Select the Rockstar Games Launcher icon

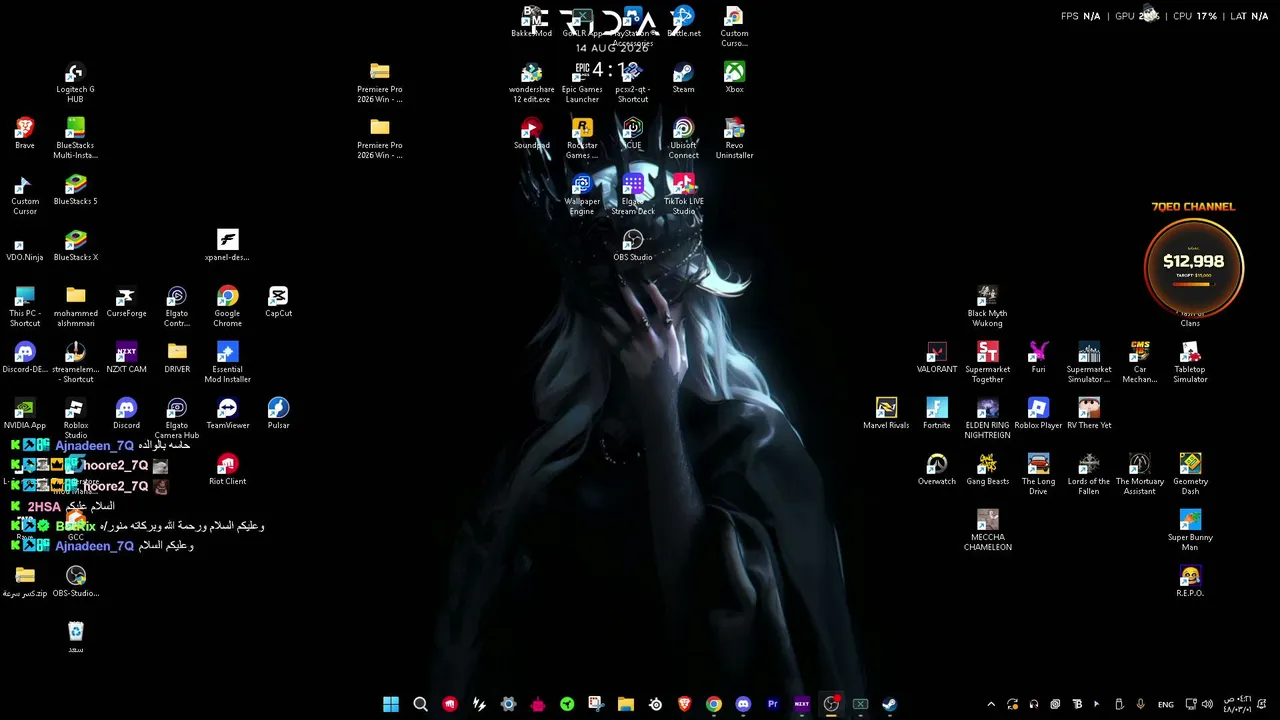click(x=582, y=139)
